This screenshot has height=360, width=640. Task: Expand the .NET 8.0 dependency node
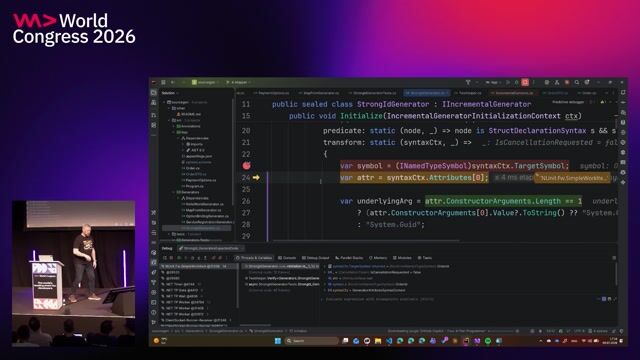click(x=183, y=150)
